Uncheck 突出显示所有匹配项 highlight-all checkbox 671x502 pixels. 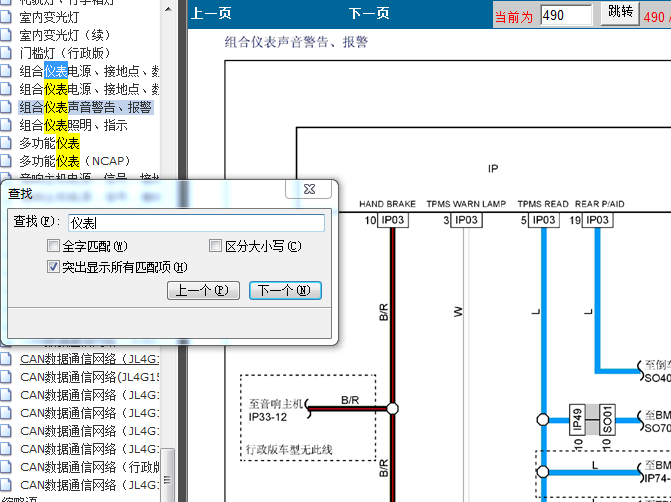pyautogui.click(x=53, y=267)
